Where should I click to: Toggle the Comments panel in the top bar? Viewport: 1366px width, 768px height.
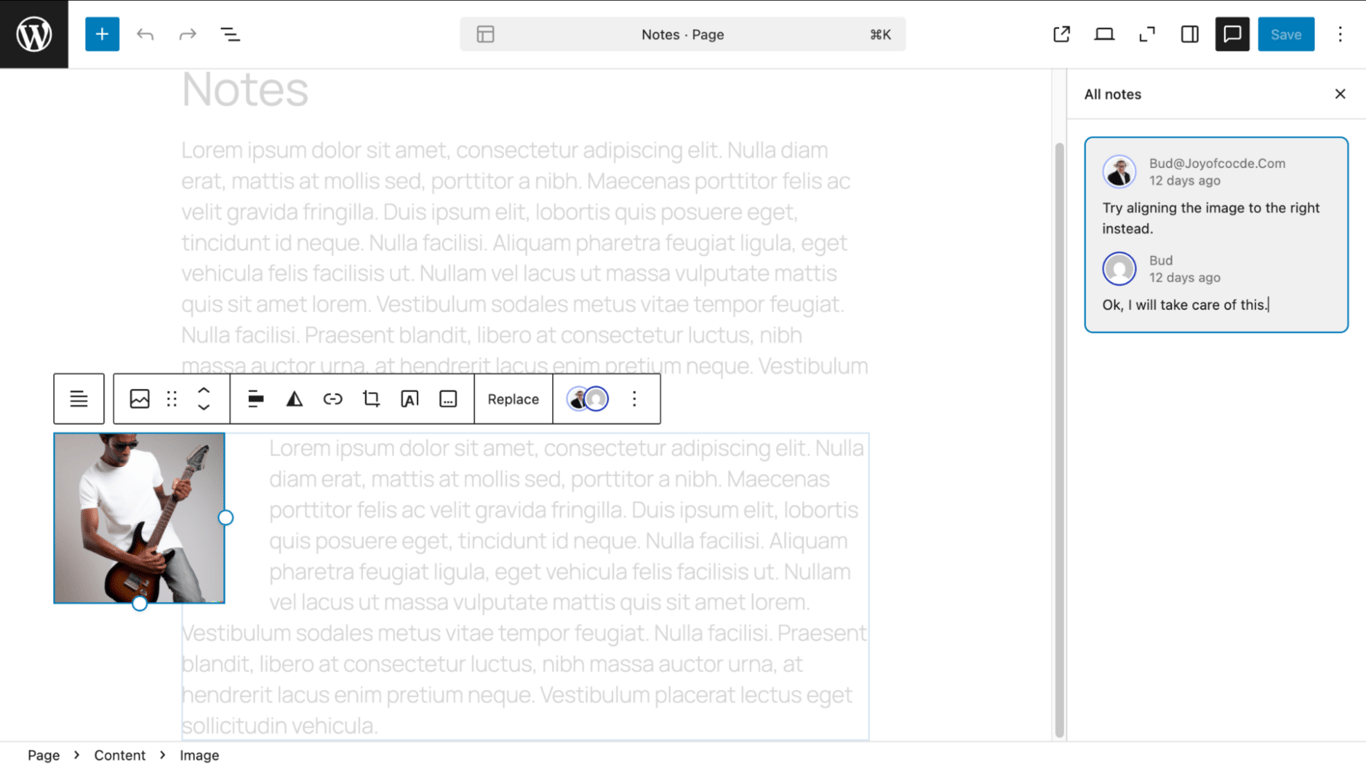(1232, 33)
